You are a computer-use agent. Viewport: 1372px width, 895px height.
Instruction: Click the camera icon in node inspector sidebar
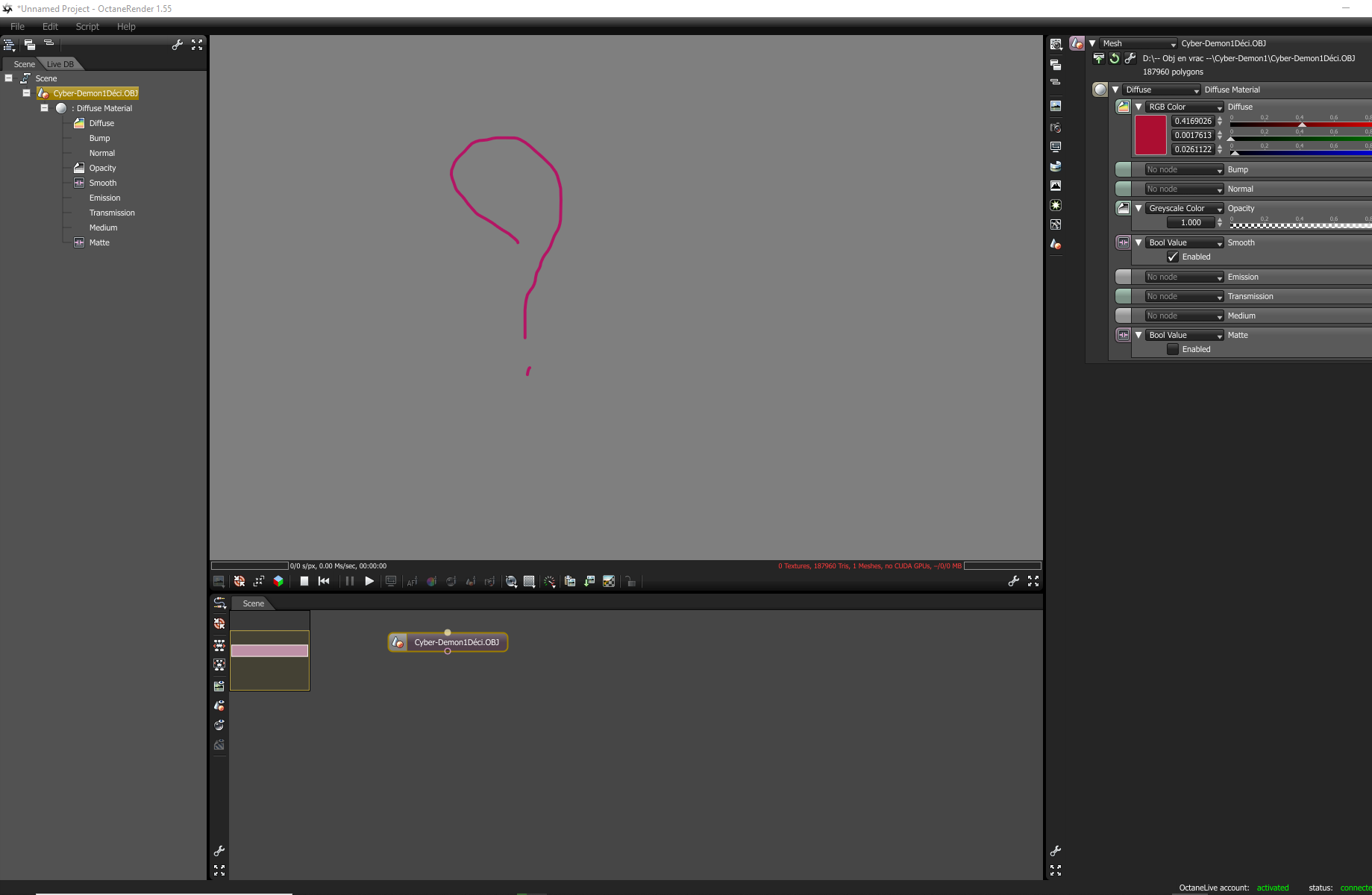pos(1056,128)
